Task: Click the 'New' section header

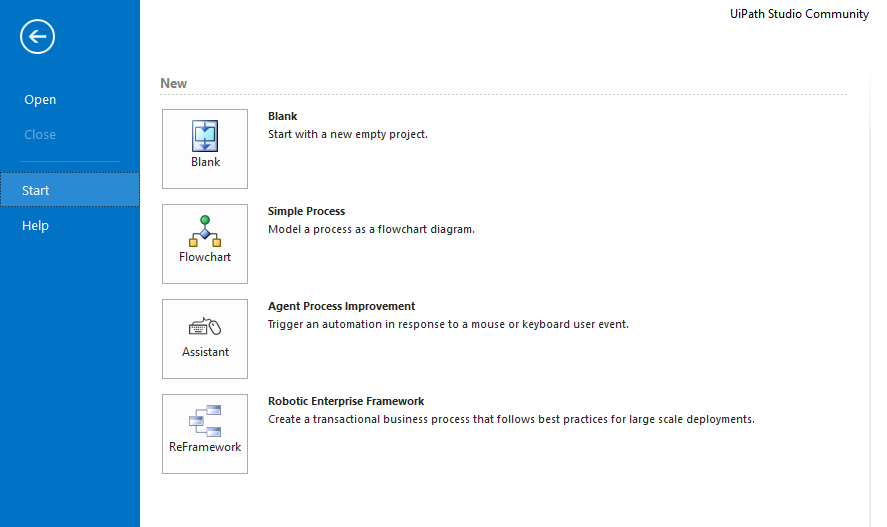Action: click(173, 84)
